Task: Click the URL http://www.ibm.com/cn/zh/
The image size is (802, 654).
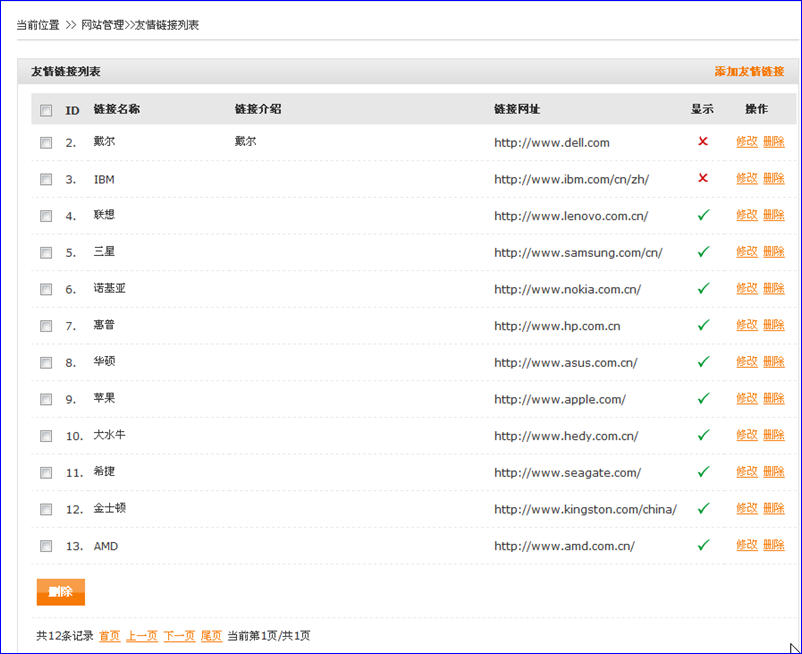Action: point(571,179)
